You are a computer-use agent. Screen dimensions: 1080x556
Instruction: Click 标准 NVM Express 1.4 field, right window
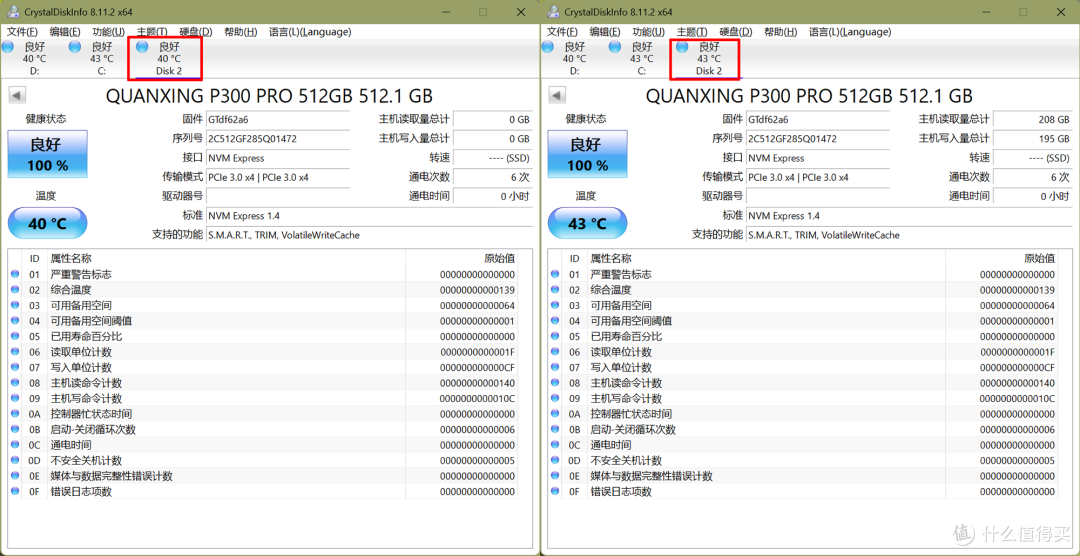pyautogui.click(x=909, y=216)
